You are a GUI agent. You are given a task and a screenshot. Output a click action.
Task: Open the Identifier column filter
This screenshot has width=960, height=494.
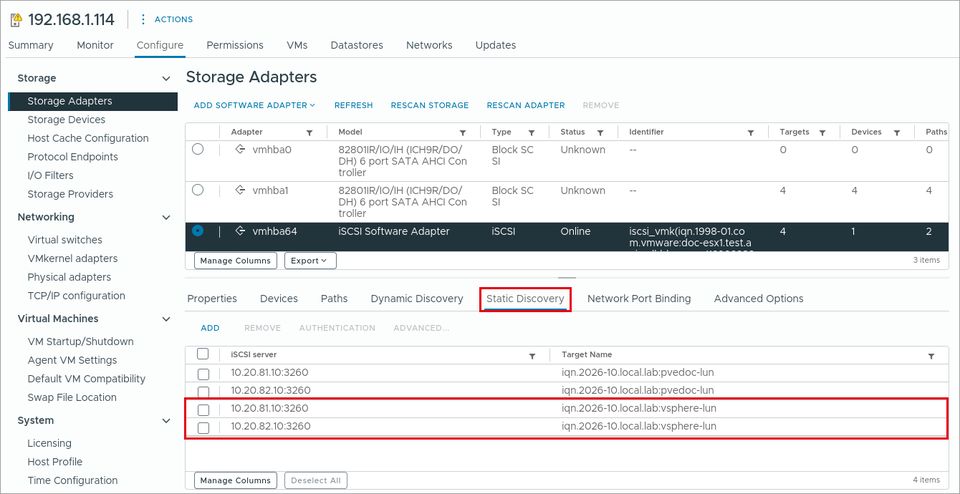(751, 132)
